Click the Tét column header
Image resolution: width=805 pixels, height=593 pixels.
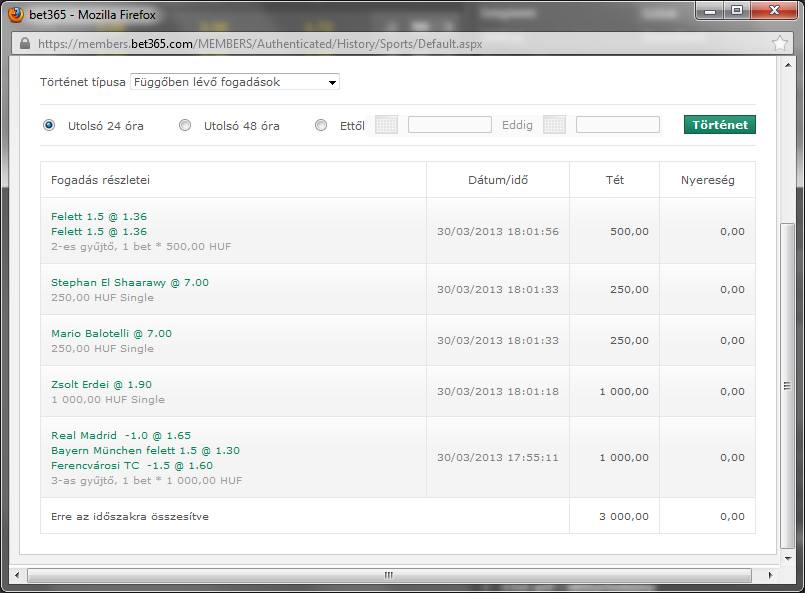coord(615,180)
